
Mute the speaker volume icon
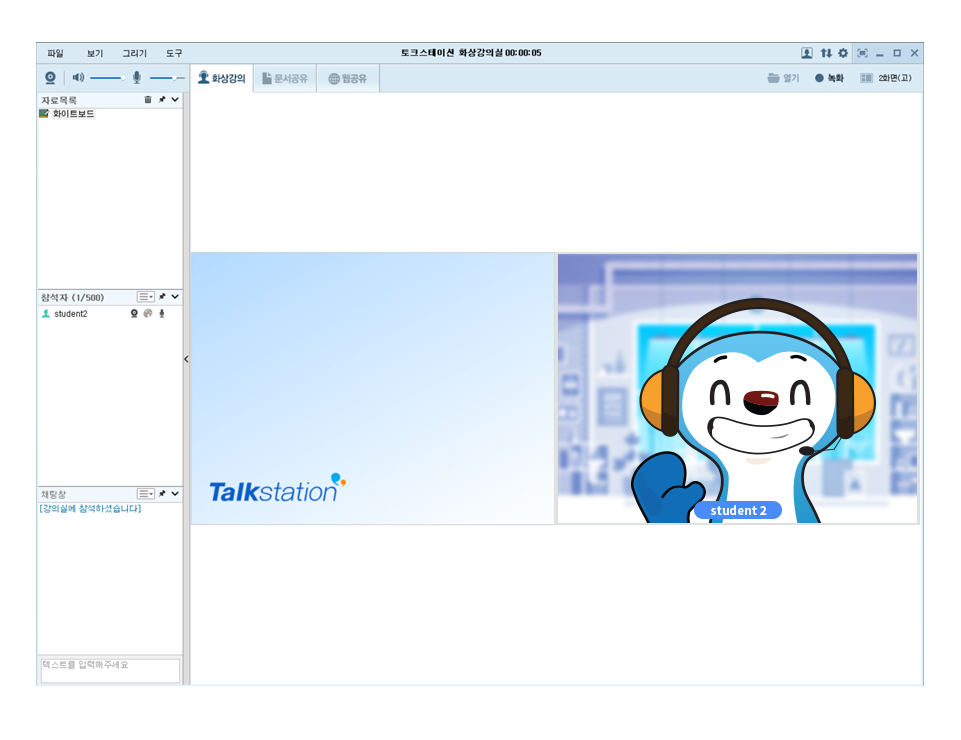[x=78, y=77]
